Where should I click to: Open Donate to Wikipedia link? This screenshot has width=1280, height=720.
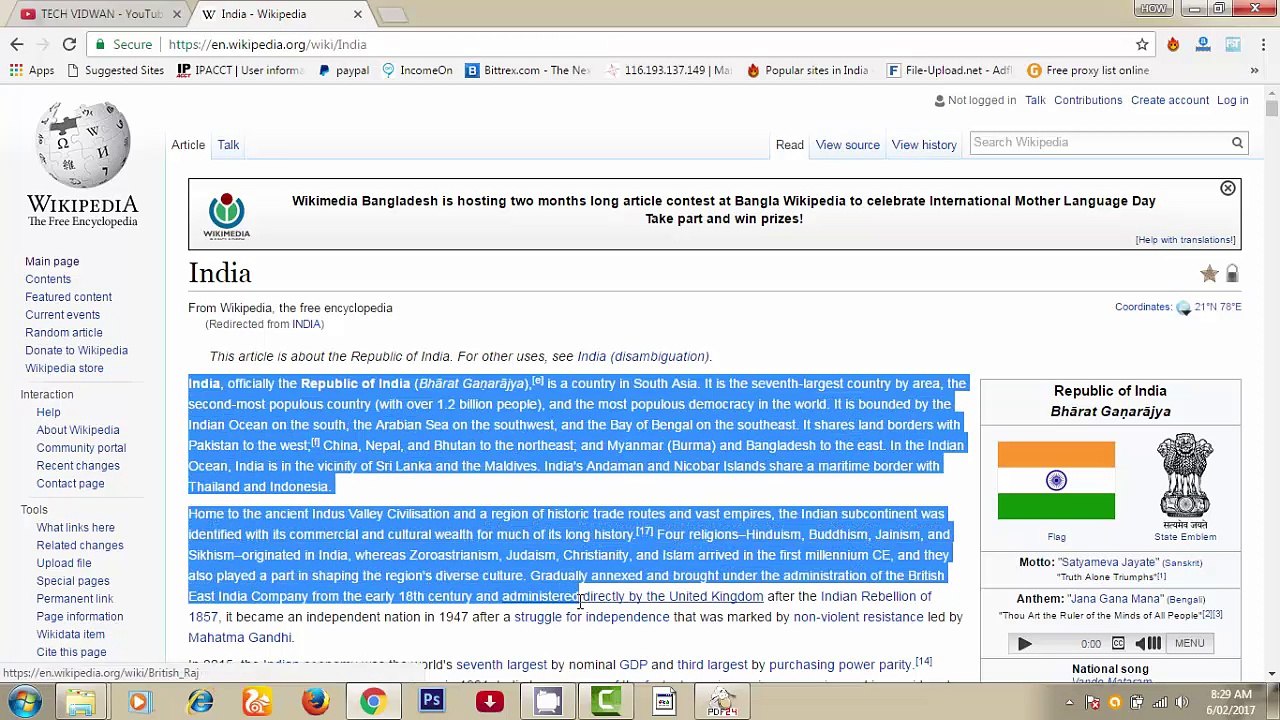(x=76, y=350)
